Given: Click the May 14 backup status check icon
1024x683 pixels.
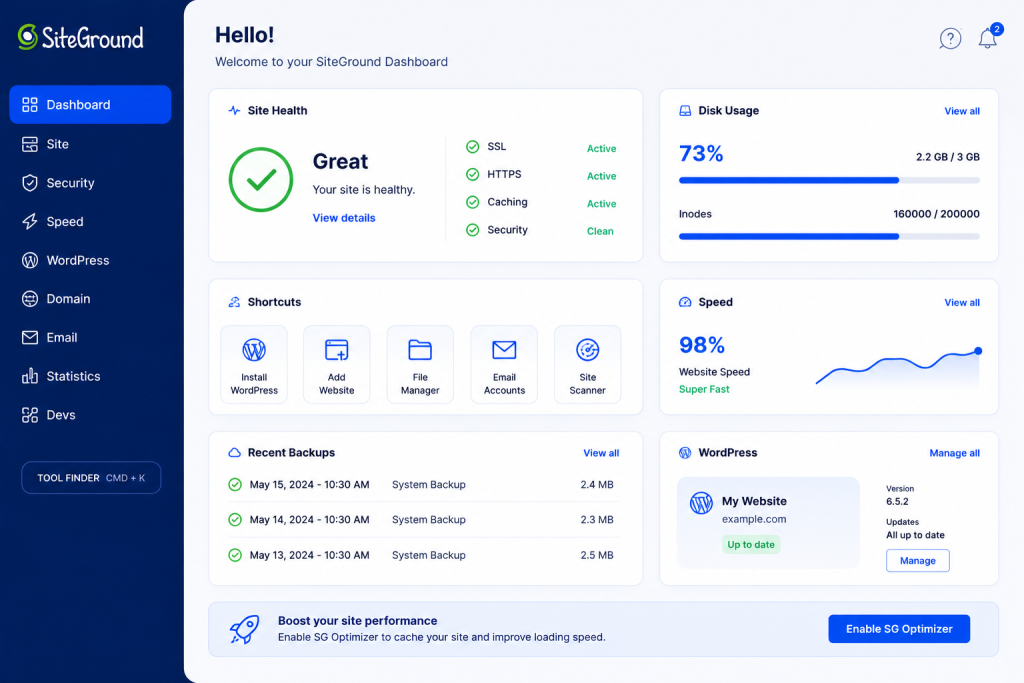Looking at the screenshot, I should click(235, 520).
